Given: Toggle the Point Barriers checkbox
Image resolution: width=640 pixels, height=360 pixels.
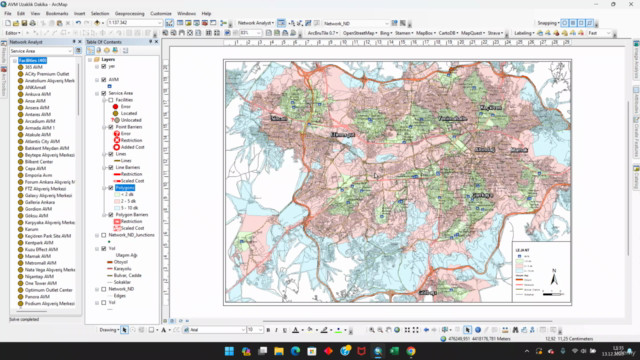Looking at the screenshot, I should click(x=111, y=127).
